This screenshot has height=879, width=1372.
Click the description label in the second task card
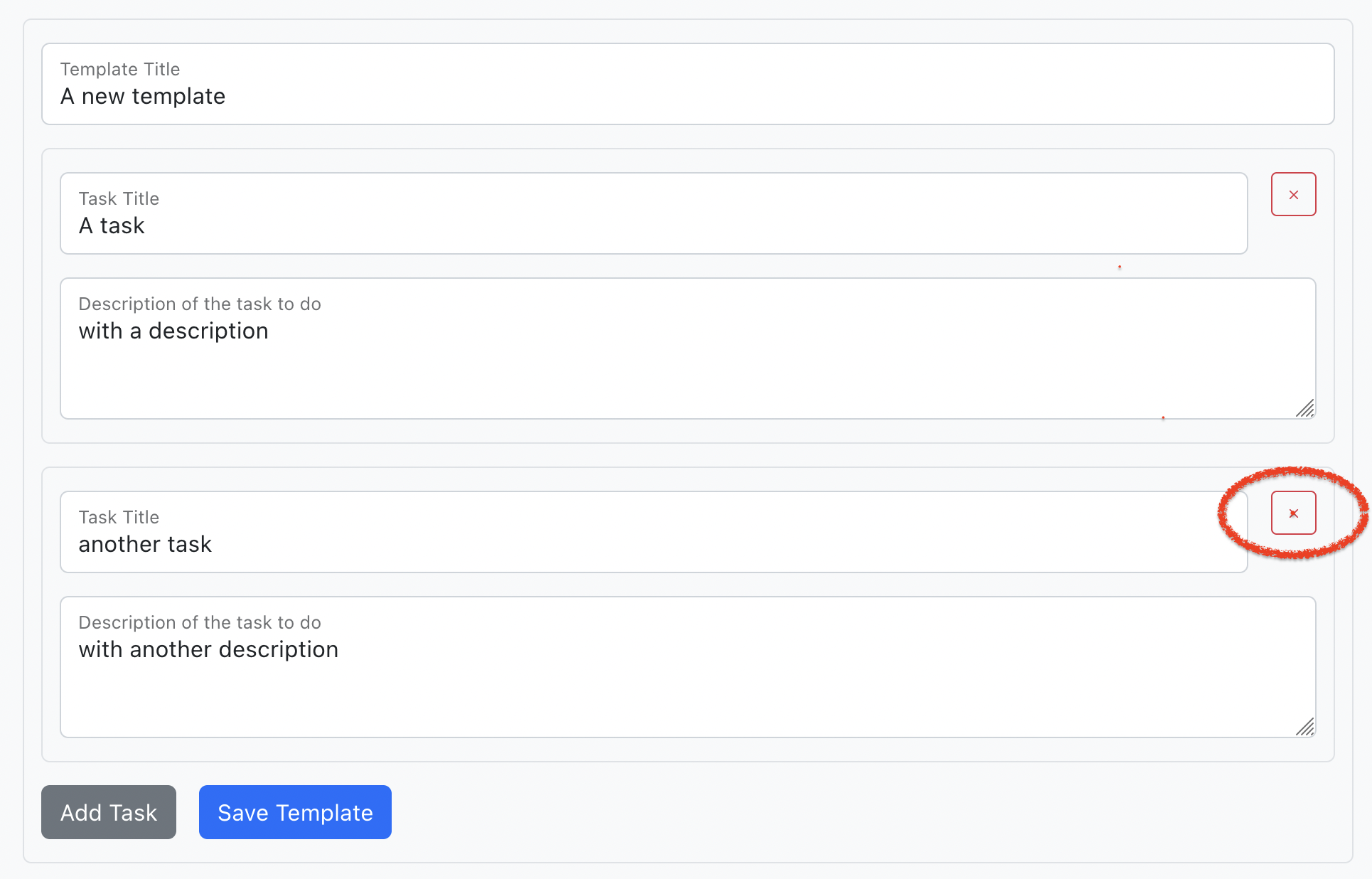point(200,622)
